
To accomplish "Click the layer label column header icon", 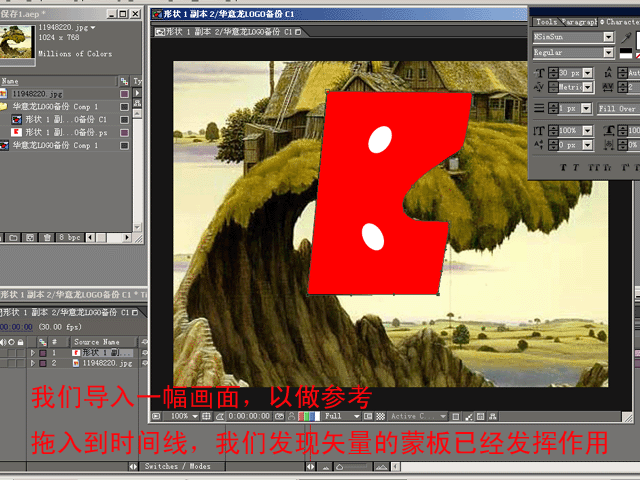I will pos(42,342).
